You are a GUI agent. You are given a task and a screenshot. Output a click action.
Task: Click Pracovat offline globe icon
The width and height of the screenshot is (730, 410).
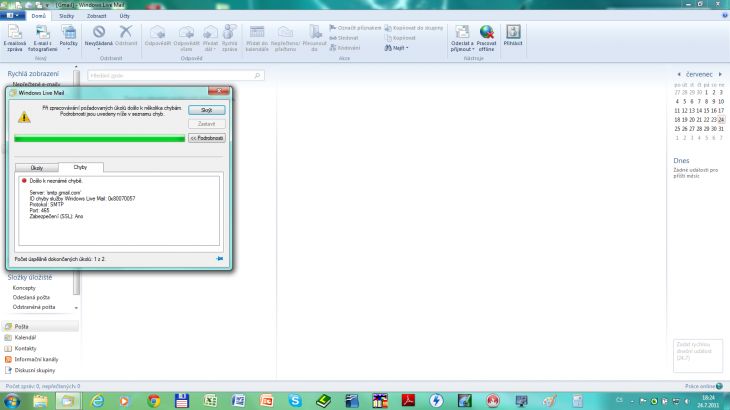[x=486, y=38]
